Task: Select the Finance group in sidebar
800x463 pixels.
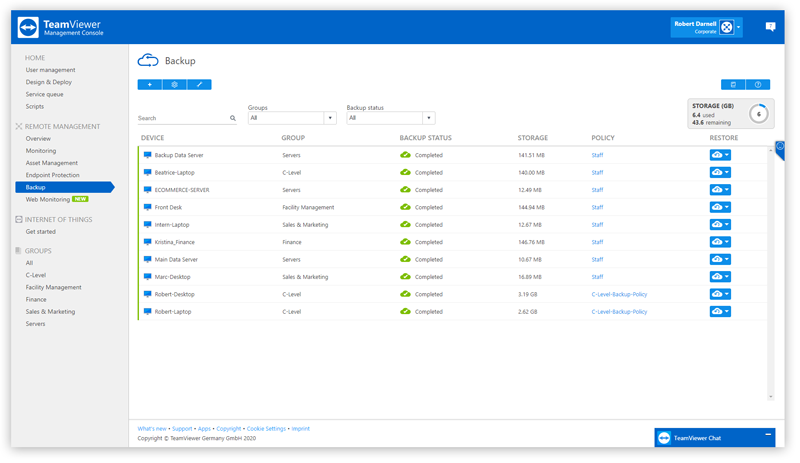Action: [36, 300]
